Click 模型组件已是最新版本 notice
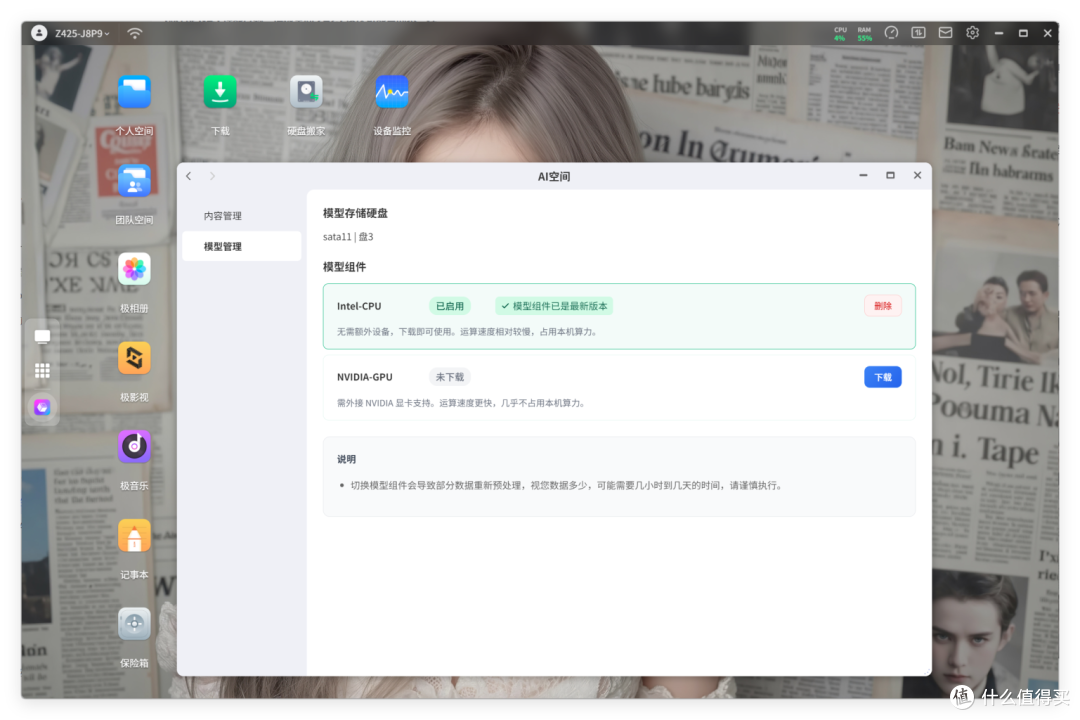 tap(554, 306)
